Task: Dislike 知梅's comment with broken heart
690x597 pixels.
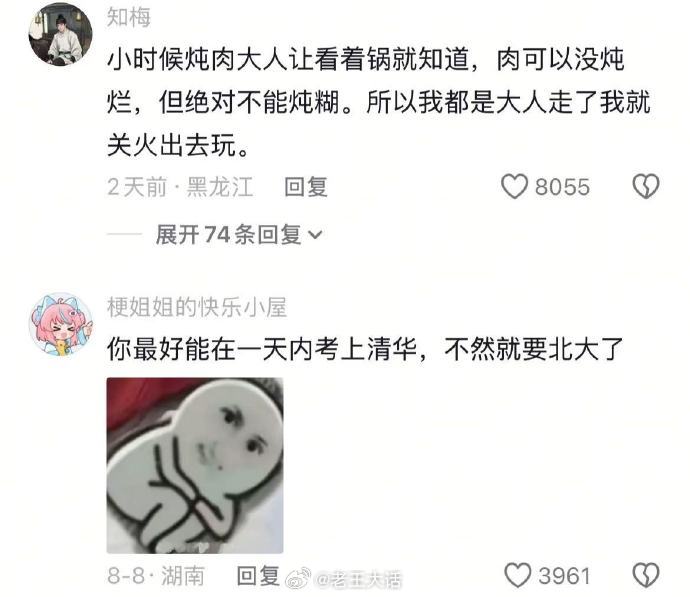Action: [x=646, y=186]
